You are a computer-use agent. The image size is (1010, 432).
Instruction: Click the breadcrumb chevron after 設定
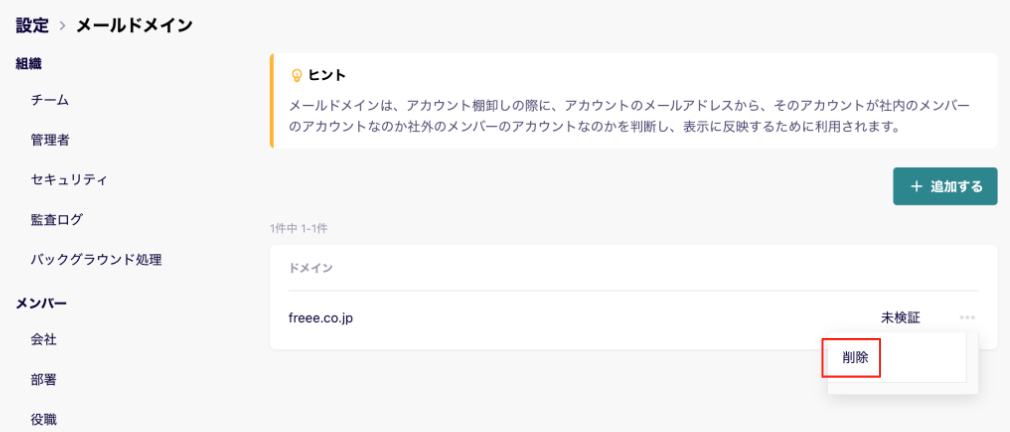pos(62,26)
